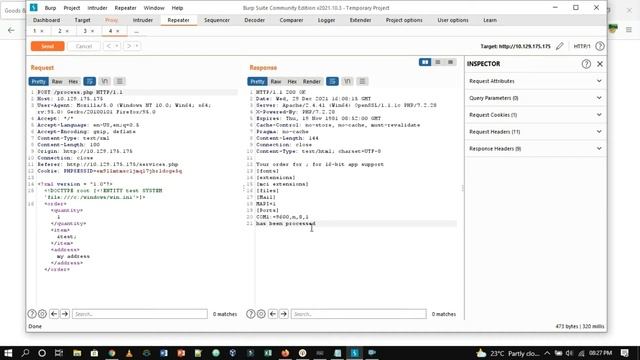Viewport: 640px width, 360px height.
Task: Switch to combined tab layout view
Action: point(451,62)
